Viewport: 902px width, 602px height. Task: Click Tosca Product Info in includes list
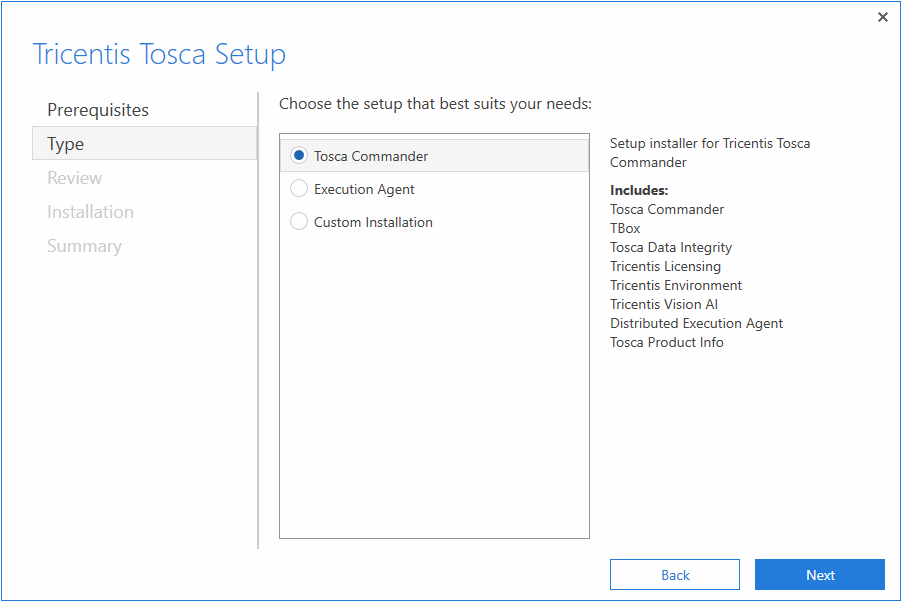coord(666,342)
